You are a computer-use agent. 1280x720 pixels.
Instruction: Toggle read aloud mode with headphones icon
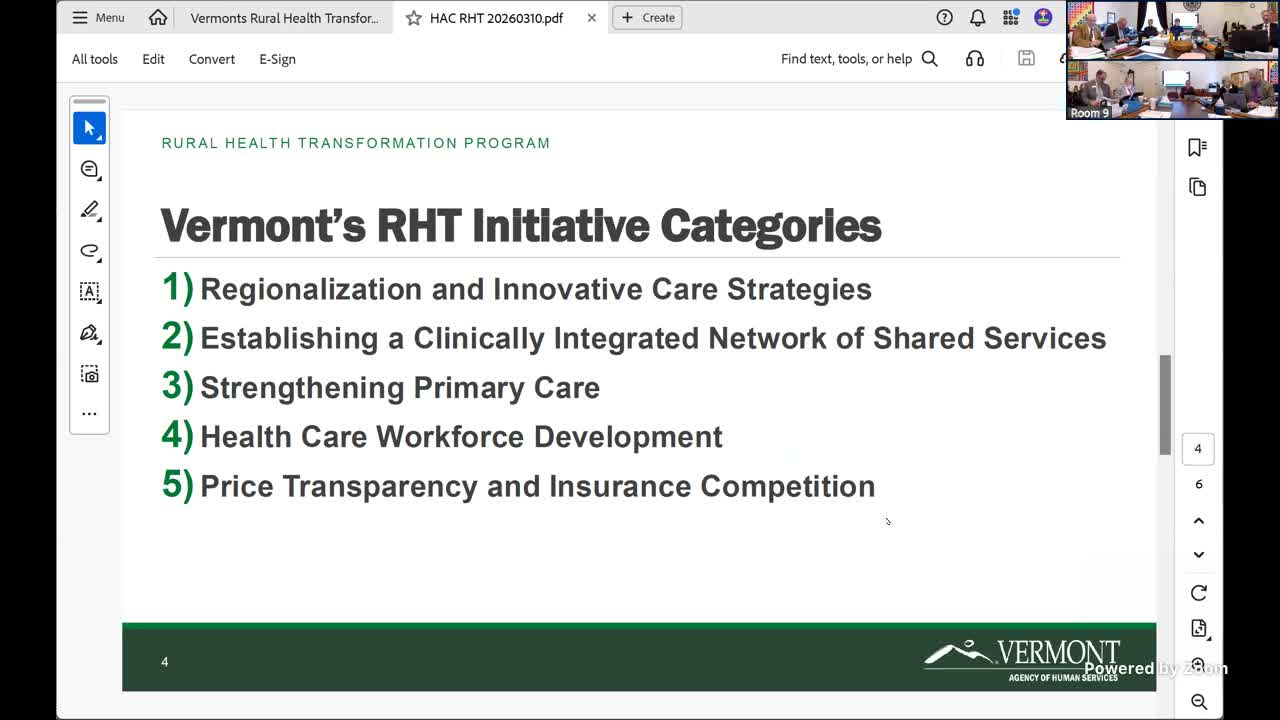pos(974,58)
